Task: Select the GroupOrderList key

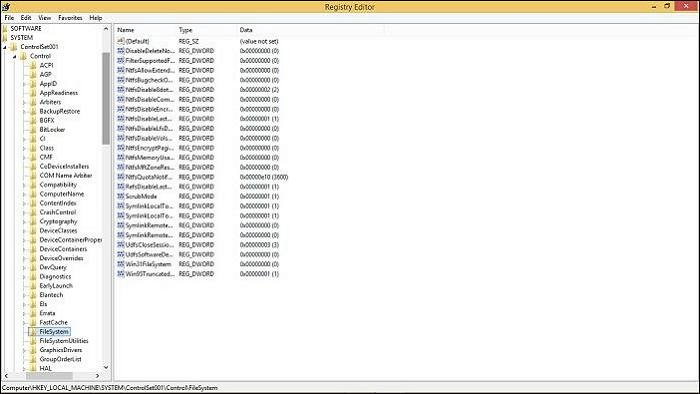Action: click(60, 359)
